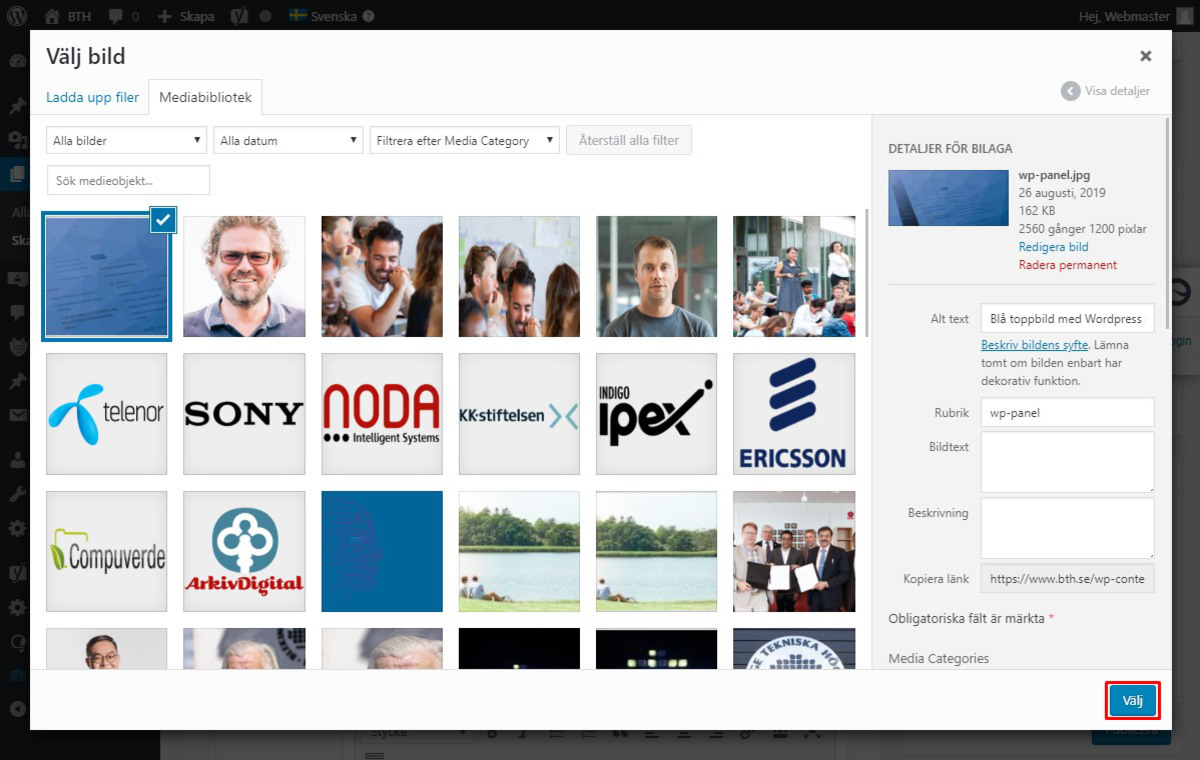The image size is (1200, 760).
Task: Click the Sök medieobjekt search field
Action: pos(128,180)
